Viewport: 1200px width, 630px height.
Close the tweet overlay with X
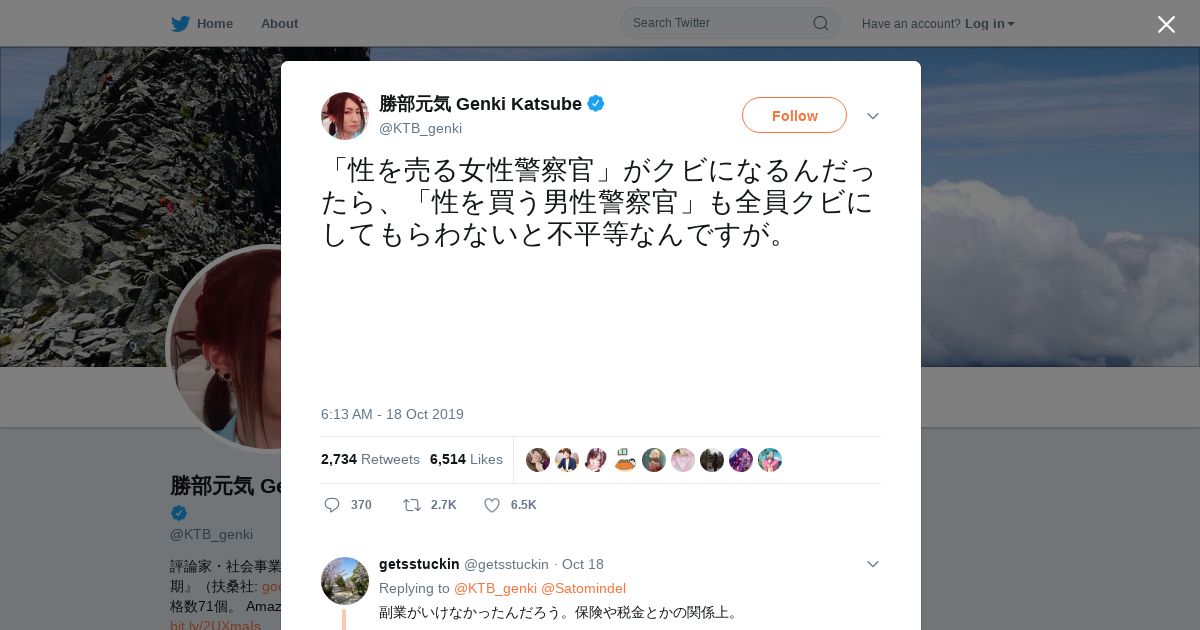pyautogui.click(x=1166, y=24)
